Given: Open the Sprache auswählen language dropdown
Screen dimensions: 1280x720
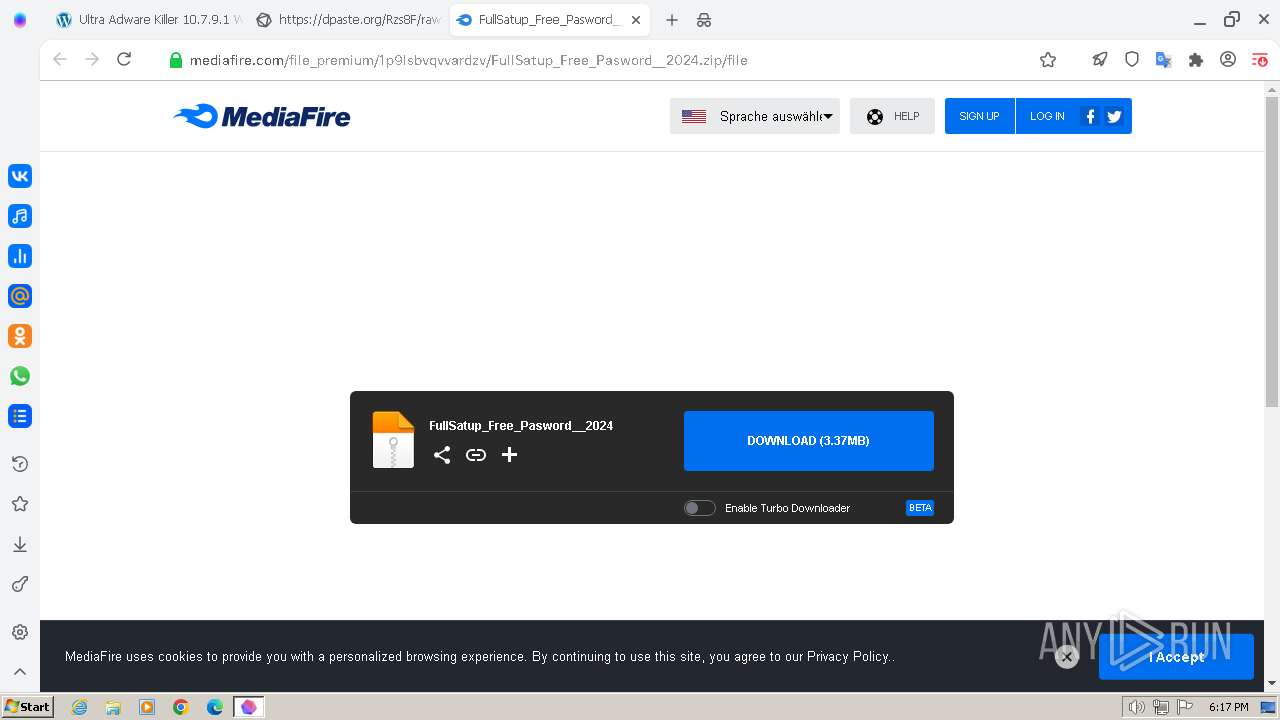Looking at the screenshot, I should pyautogui.click(x=755, y=116).
